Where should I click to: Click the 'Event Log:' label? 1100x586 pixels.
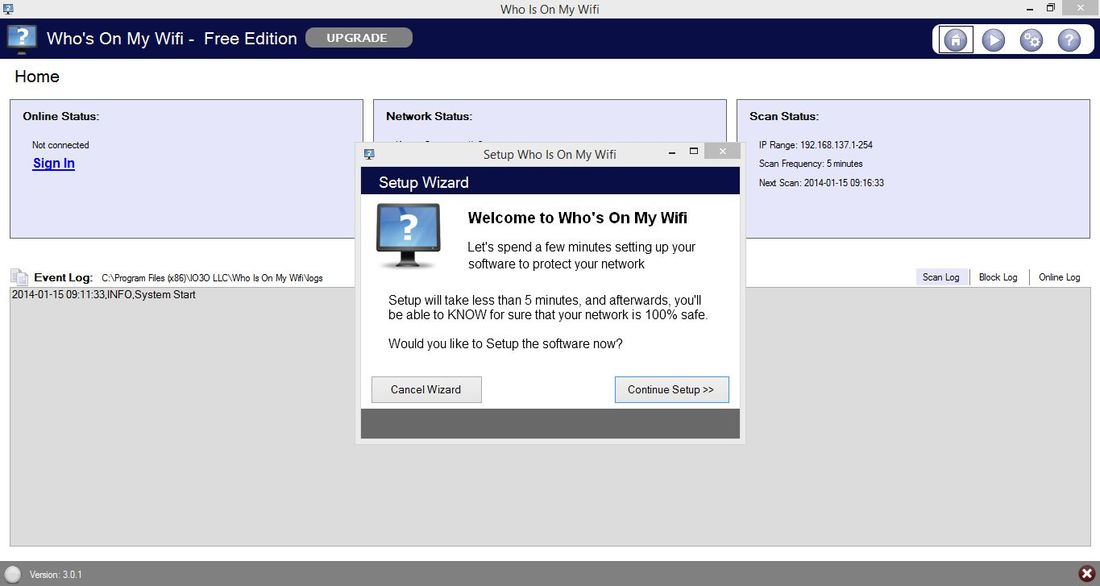tap(63, 277)
